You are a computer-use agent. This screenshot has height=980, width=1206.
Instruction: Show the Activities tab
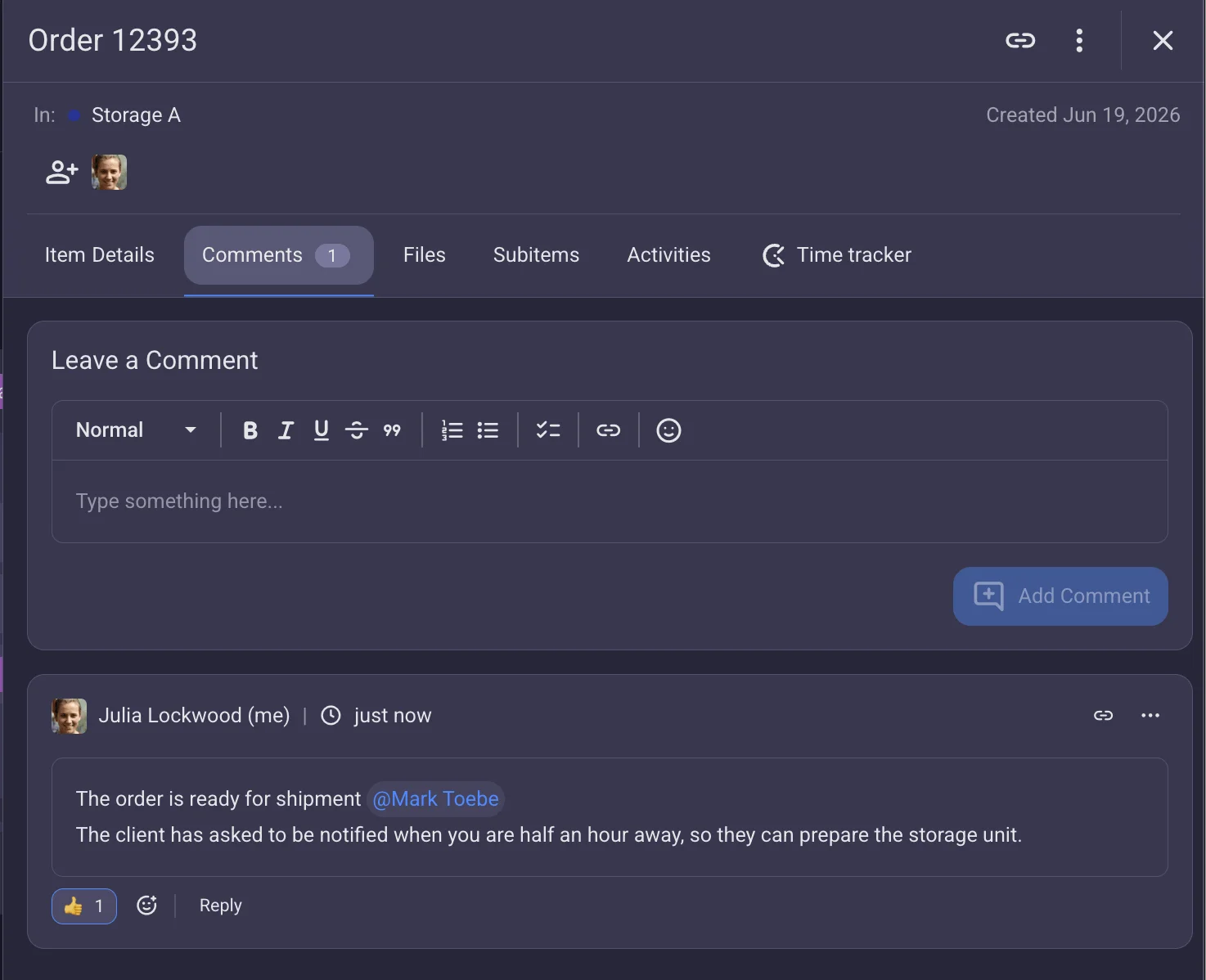tap(668, 255)
